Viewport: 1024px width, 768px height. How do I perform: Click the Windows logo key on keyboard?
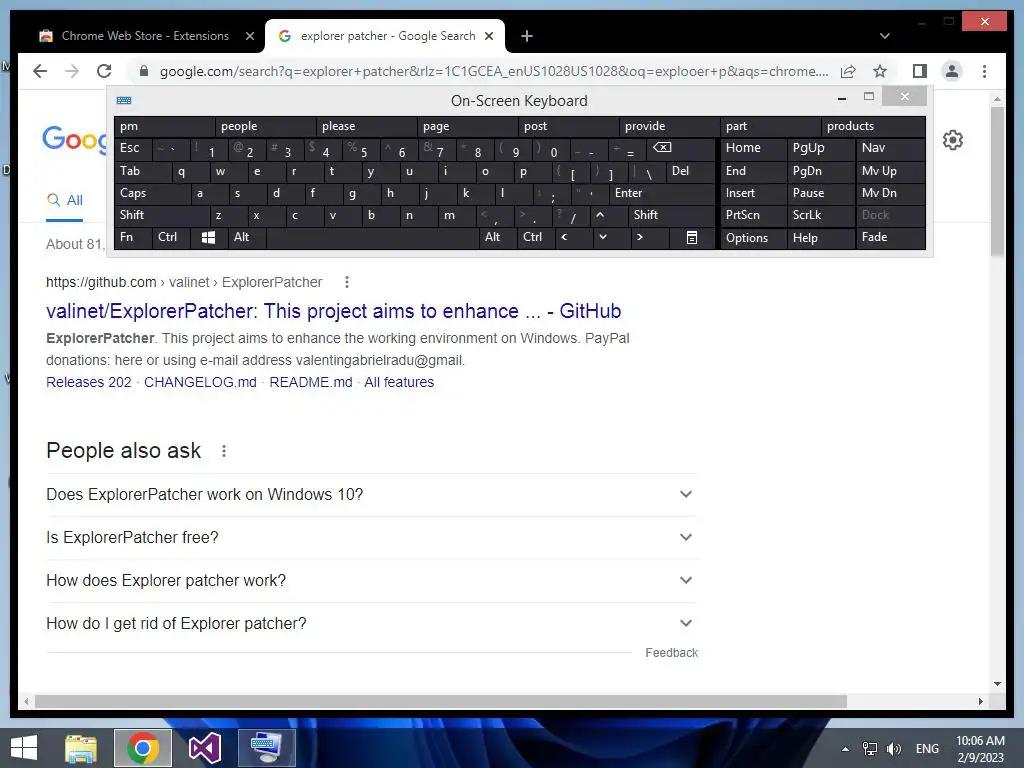pyautogui.click(x=208, y=238)
